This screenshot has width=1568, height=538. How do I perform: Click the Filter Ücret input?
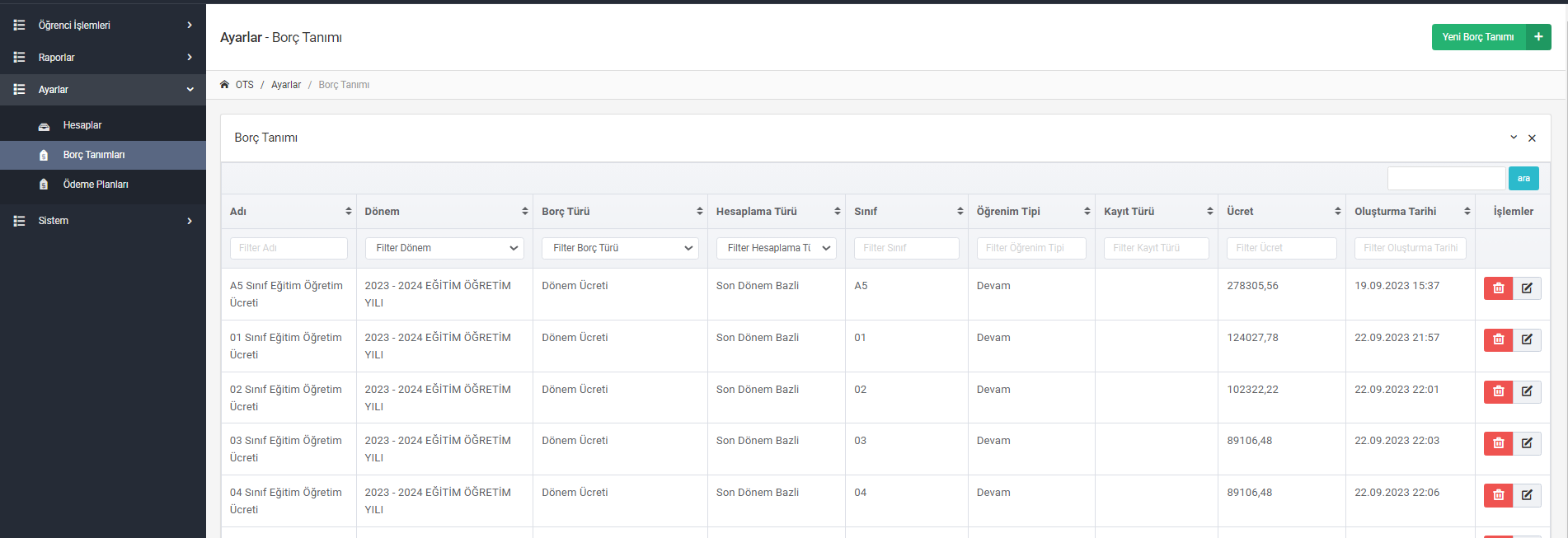point(1282,248)
